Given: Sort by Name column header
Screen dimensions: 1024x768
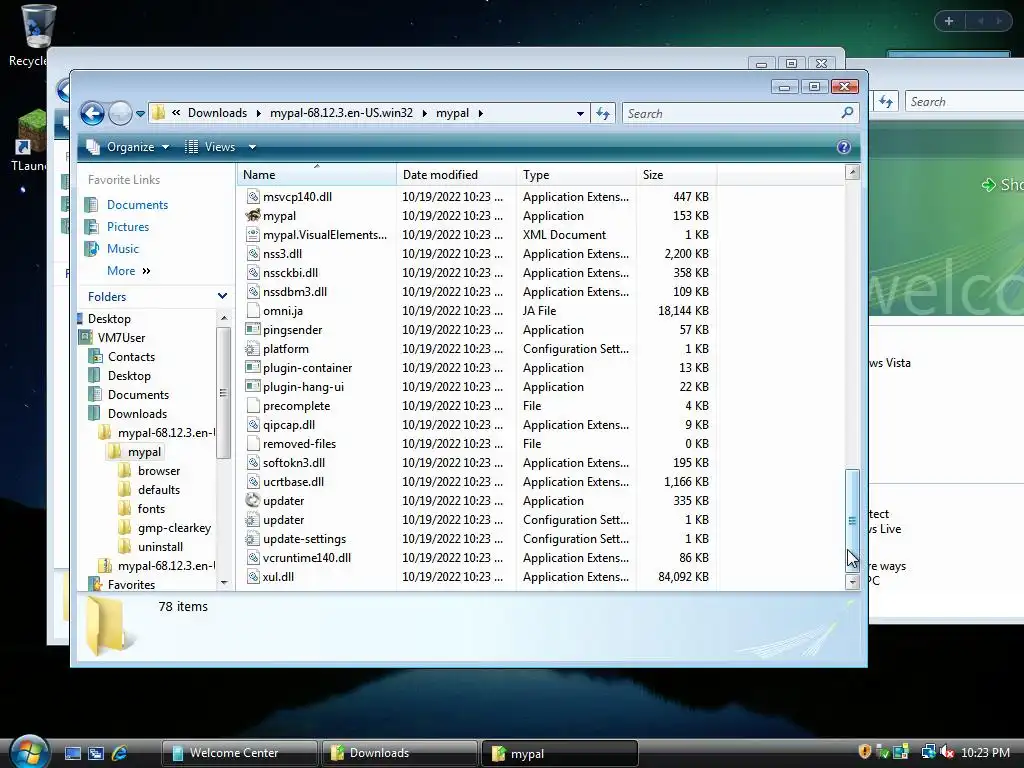Looking at the screenshot, I should (317, 174).
